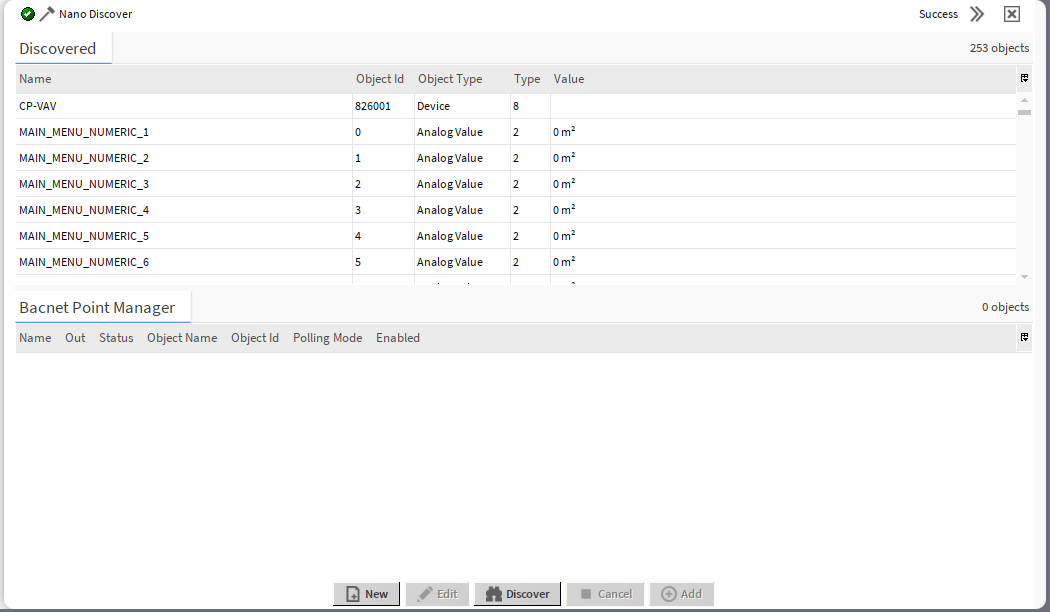Sort point manager by Polling Mode column
Viewport: 1050px width, 612px height.
(327, 338)
